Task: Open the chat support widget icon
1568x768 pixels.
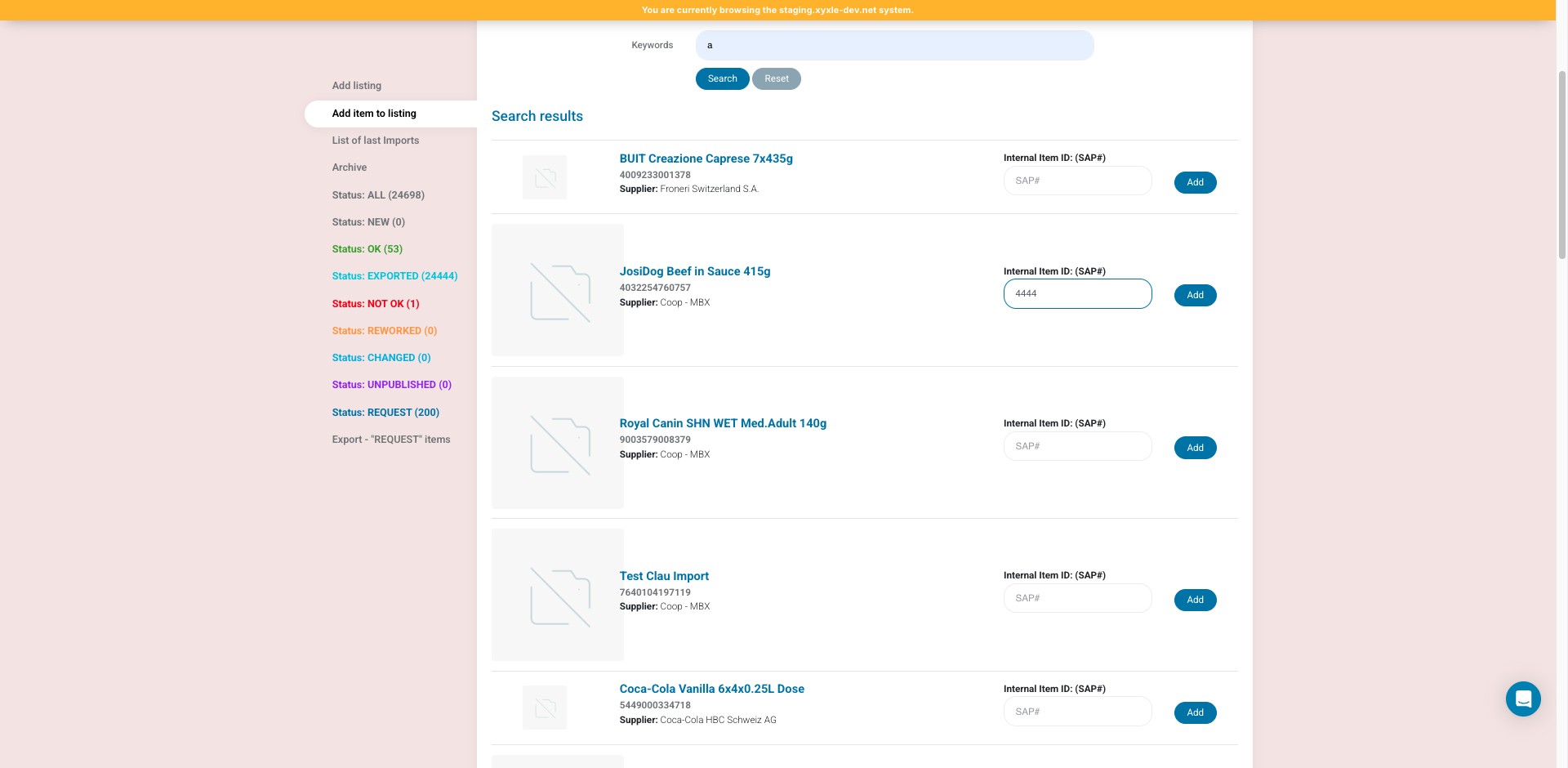Action: pos(1522,699)
